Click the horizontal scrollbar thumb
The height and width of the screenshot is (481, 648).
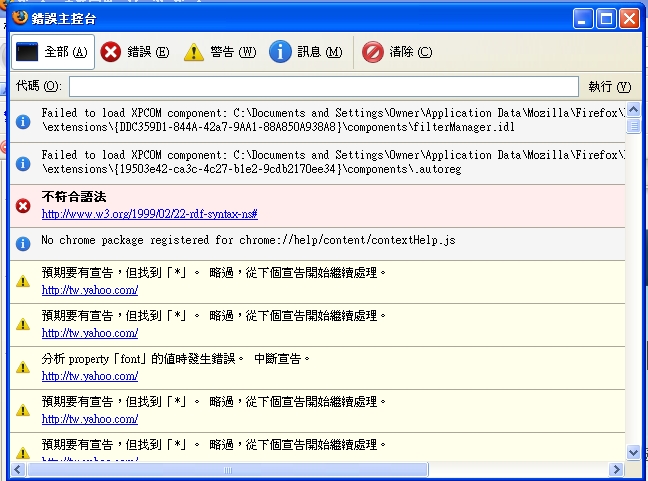(x=228, y=469)
